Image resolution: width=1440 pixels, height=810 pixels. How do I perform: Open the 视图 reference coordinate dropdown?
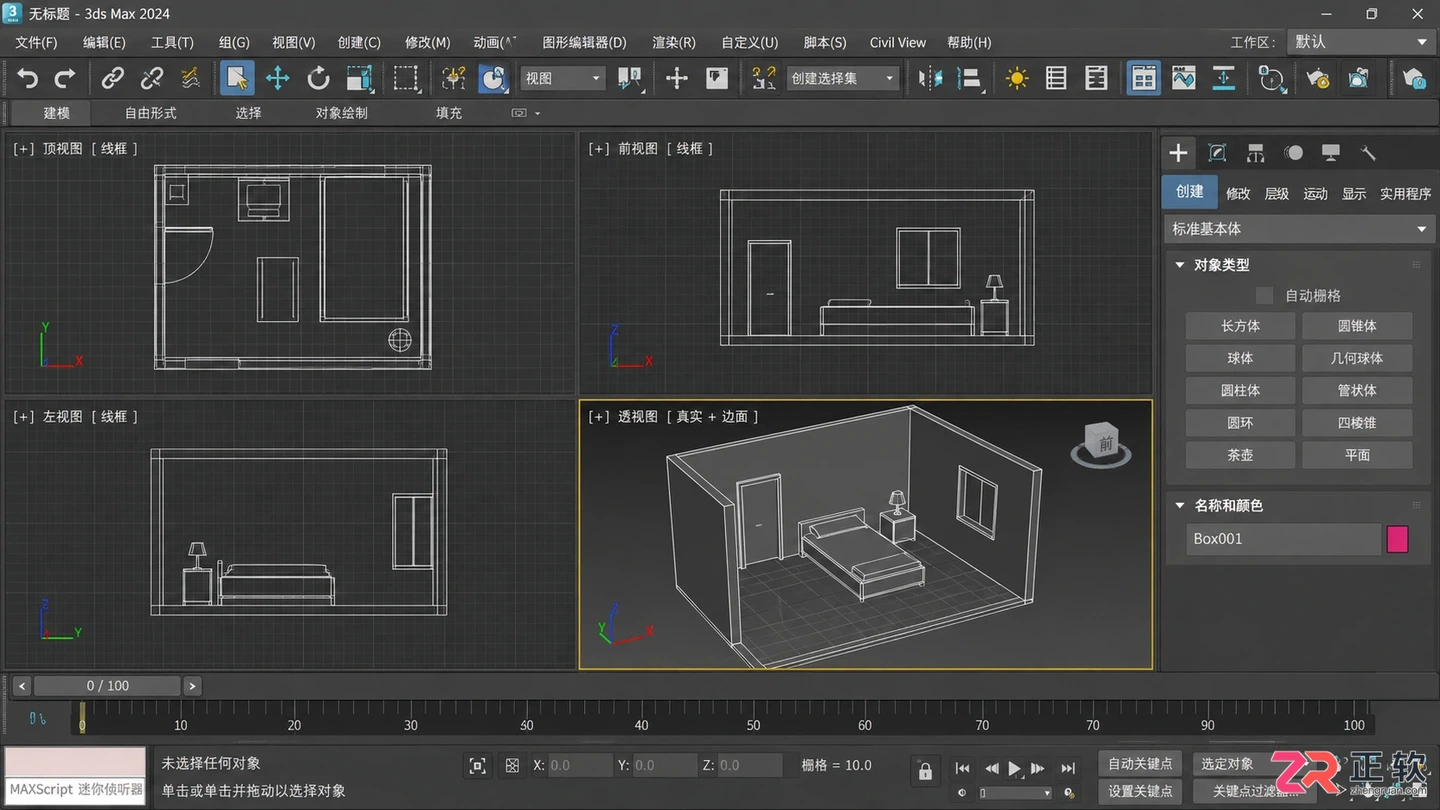tap(563, 78)
